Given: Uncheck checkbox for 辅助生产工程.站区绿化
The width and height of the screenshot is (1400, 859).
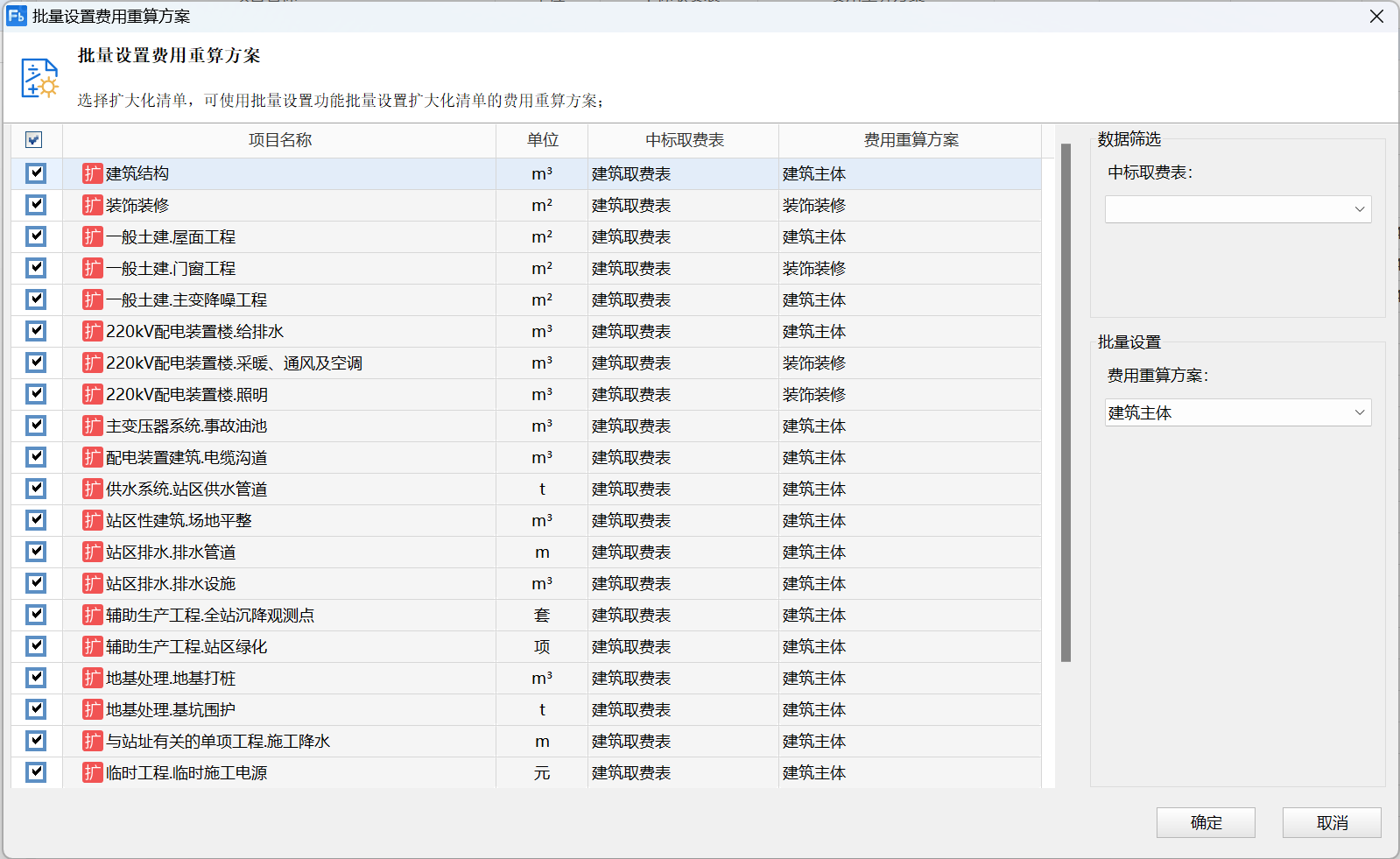Looking at the screenshot, I should pyautogui.click(x=36, y=646).
